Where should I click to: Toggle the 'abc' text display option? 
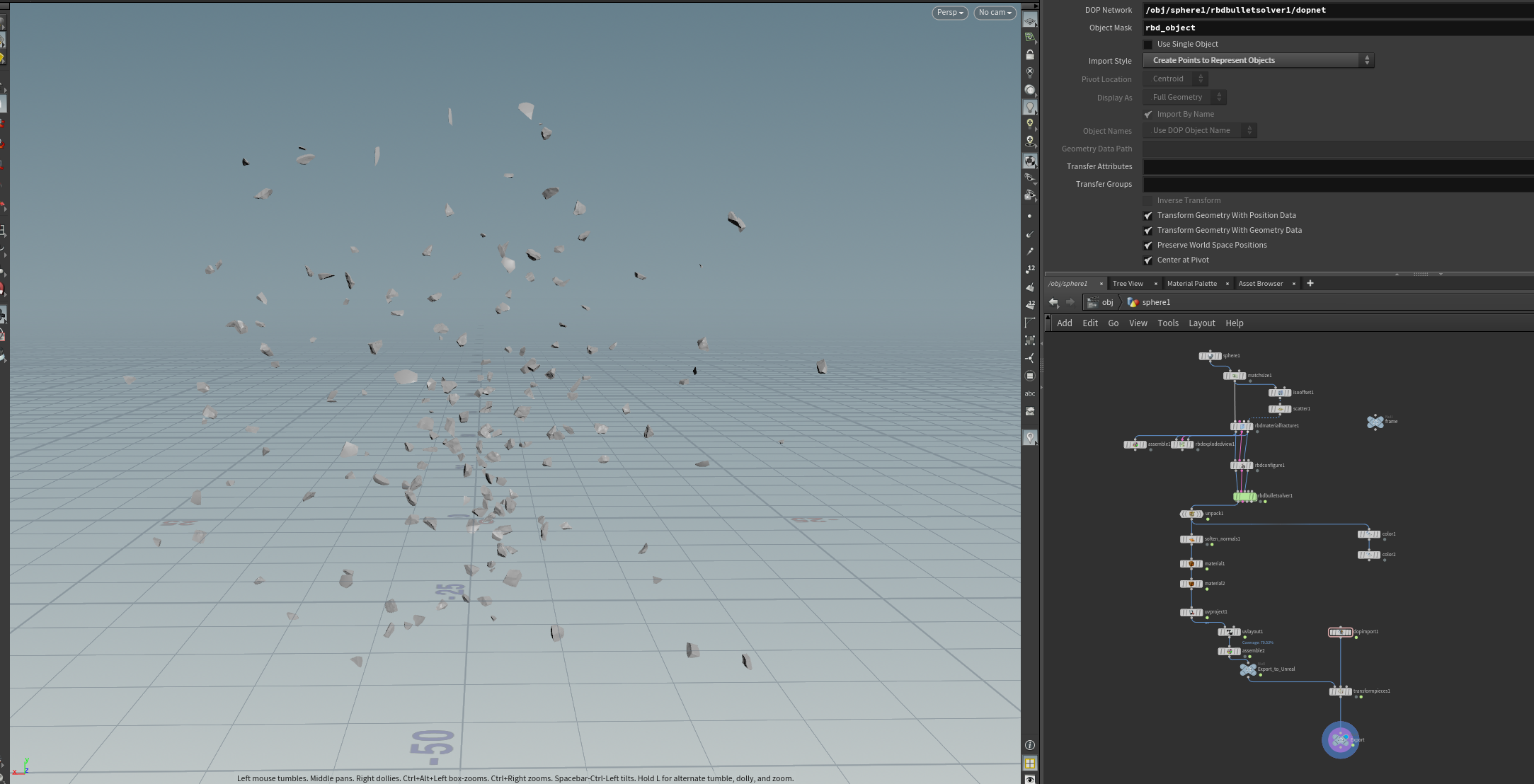(1030, 393)
